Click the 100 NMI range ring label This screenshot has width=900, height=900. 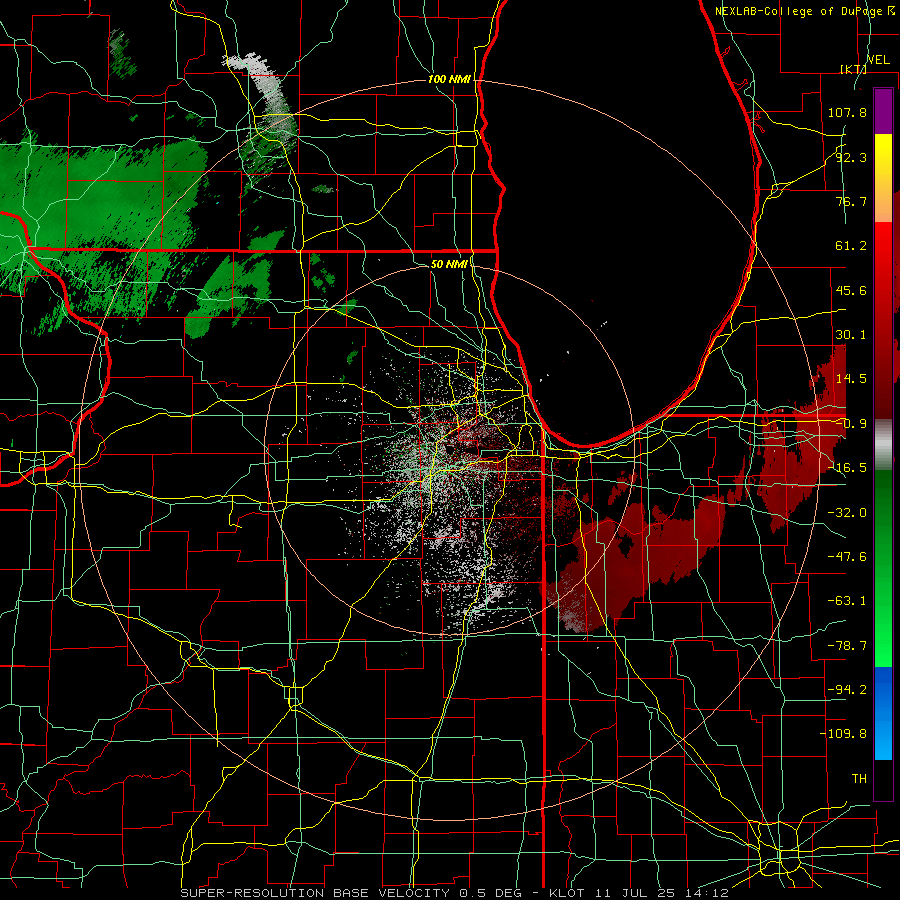pyautogui.click(x=449, y=79)
